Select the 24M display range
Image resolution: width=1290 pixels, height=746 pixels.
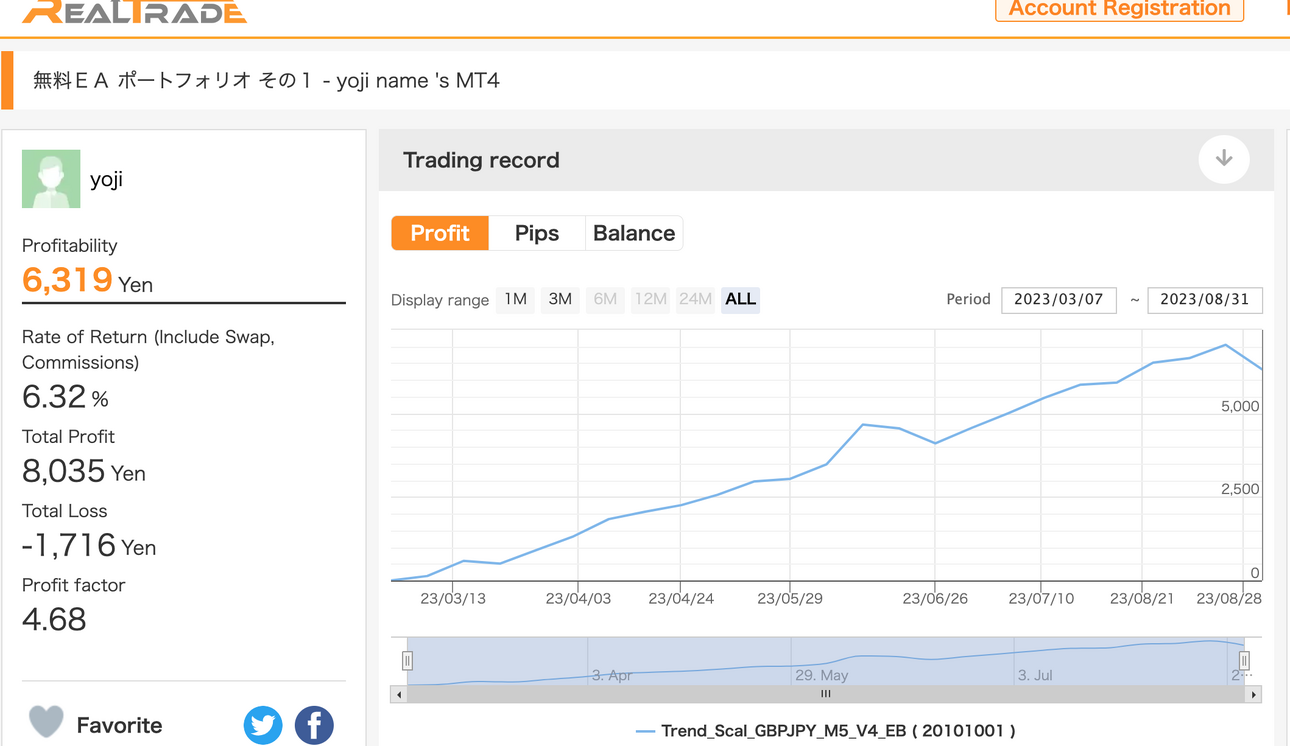click(x=695, y=299)
